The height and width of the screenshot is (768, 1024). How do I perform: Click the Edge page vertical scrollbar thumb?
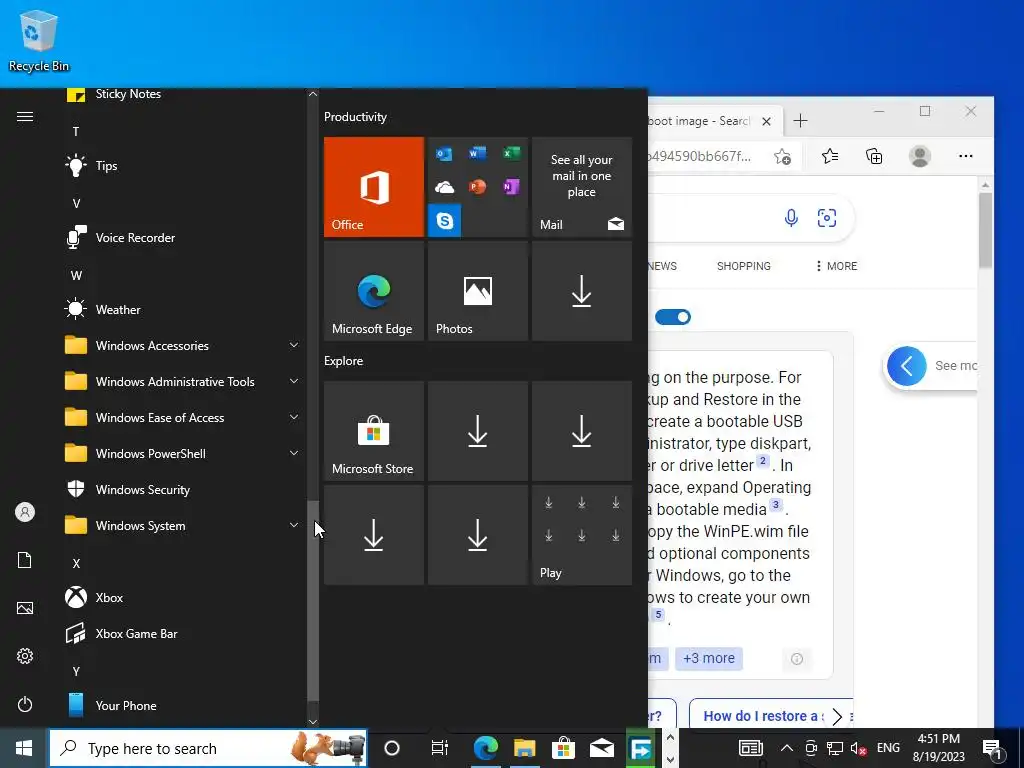[985, 230]
